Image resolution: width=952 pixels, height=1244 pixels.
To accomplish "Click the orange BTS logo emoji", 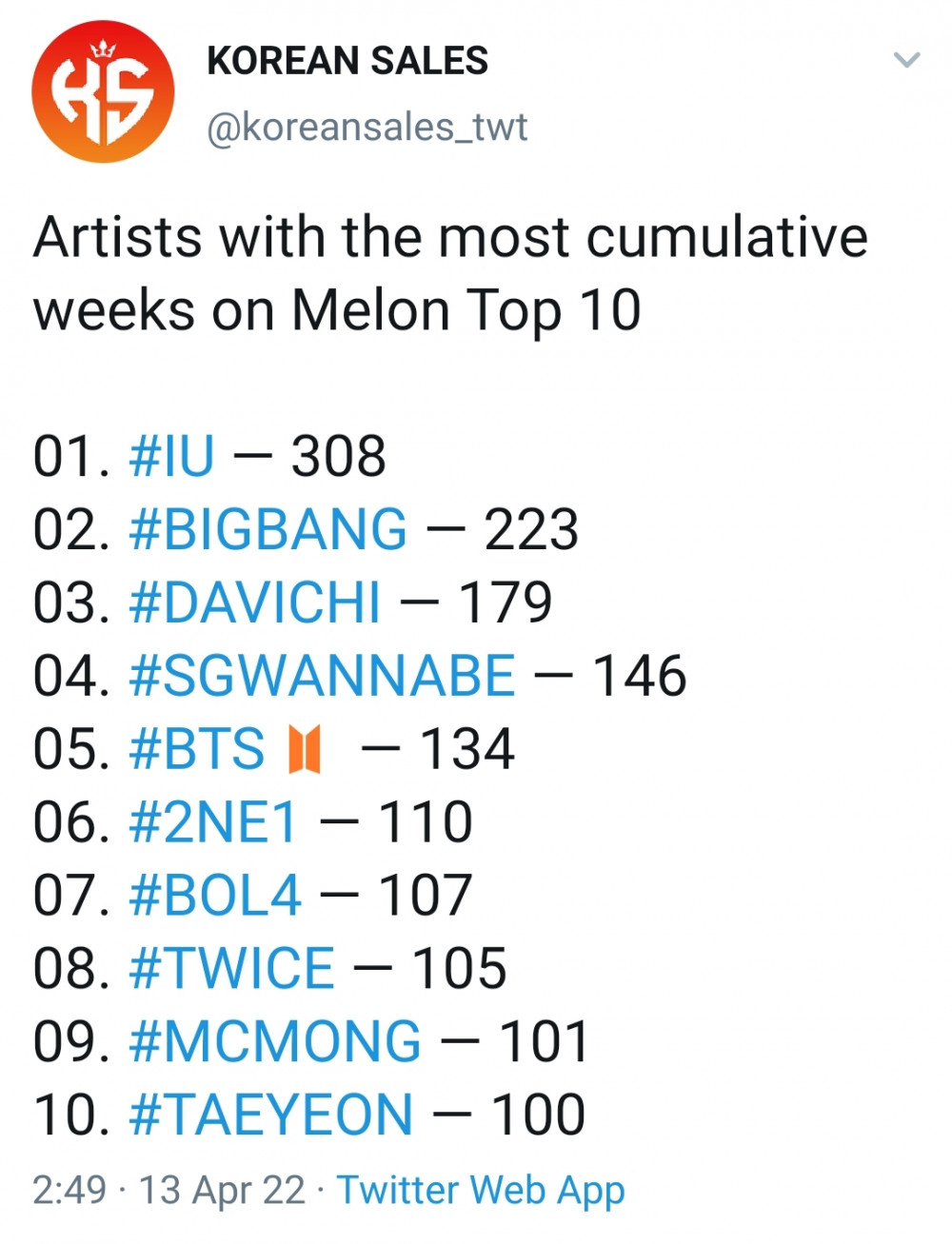I will (305, 750).
